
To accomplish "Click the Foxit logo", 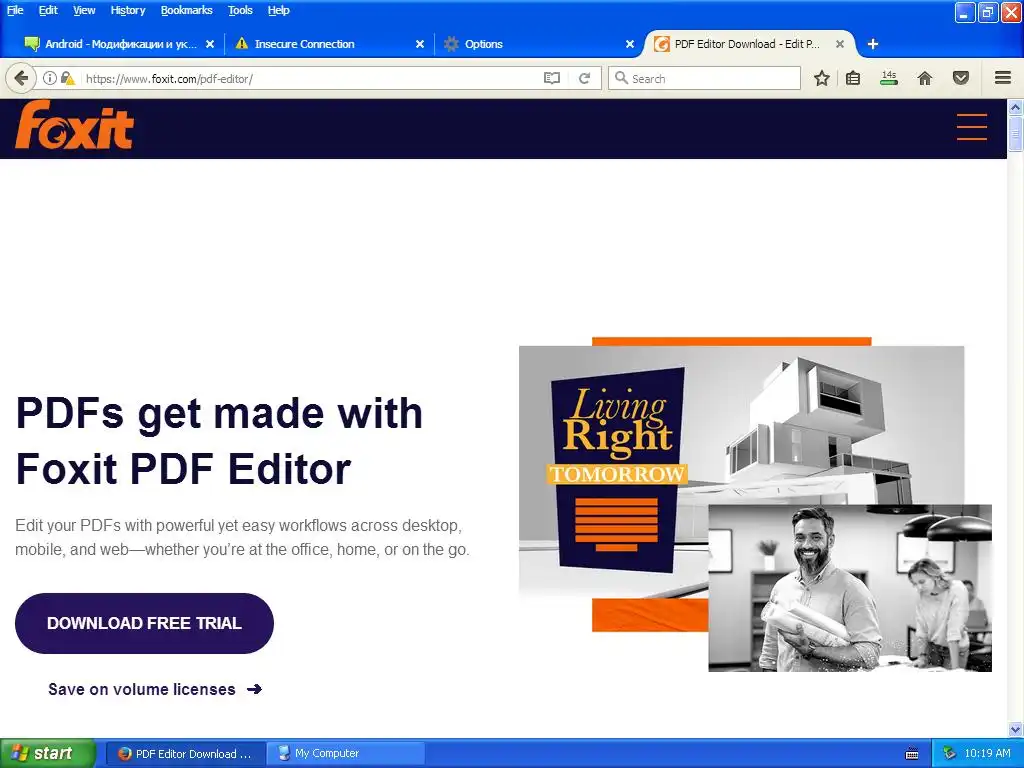I will coord(74,125).
